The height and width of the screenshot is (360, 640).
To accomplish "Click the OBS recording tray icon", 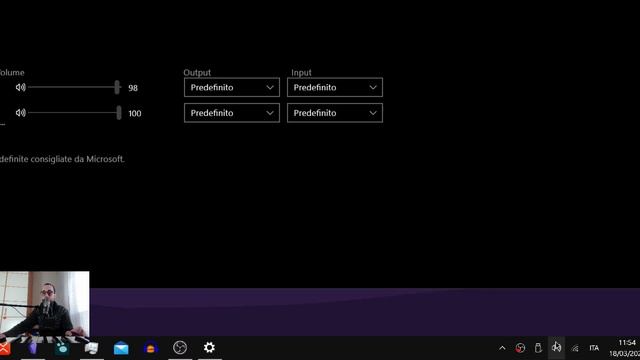I will 520,348.
